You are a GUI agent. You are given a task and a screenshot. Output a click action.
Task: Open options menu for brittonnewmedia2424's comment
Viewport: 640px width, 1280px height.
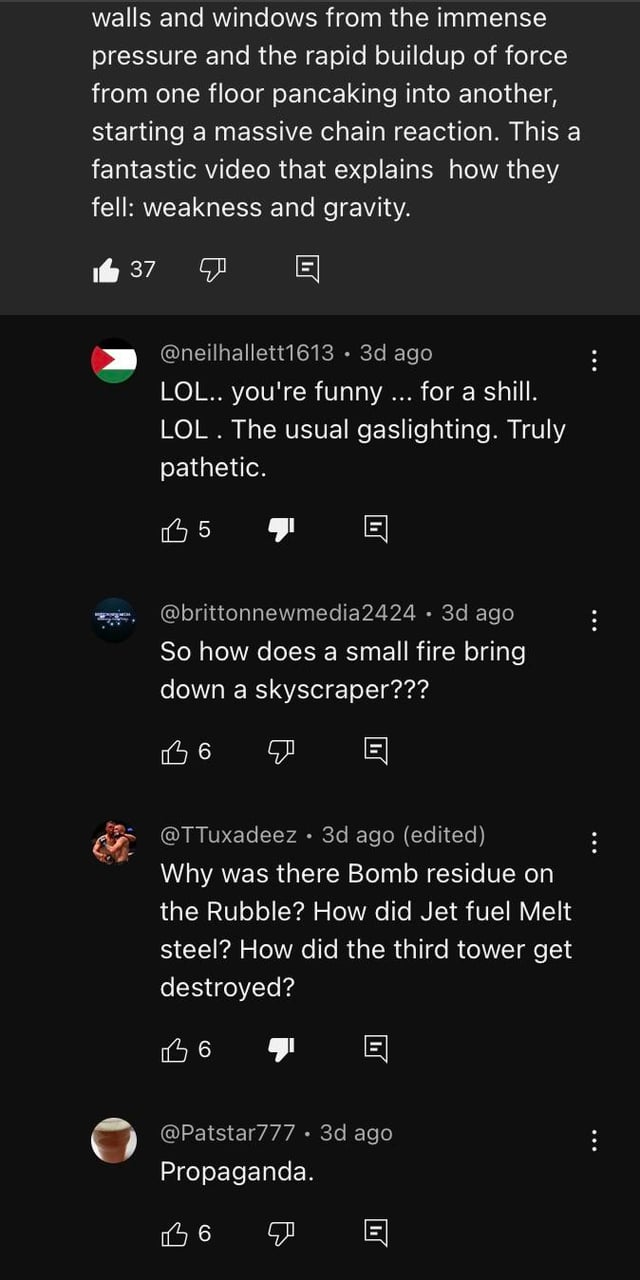click(595, 621)
